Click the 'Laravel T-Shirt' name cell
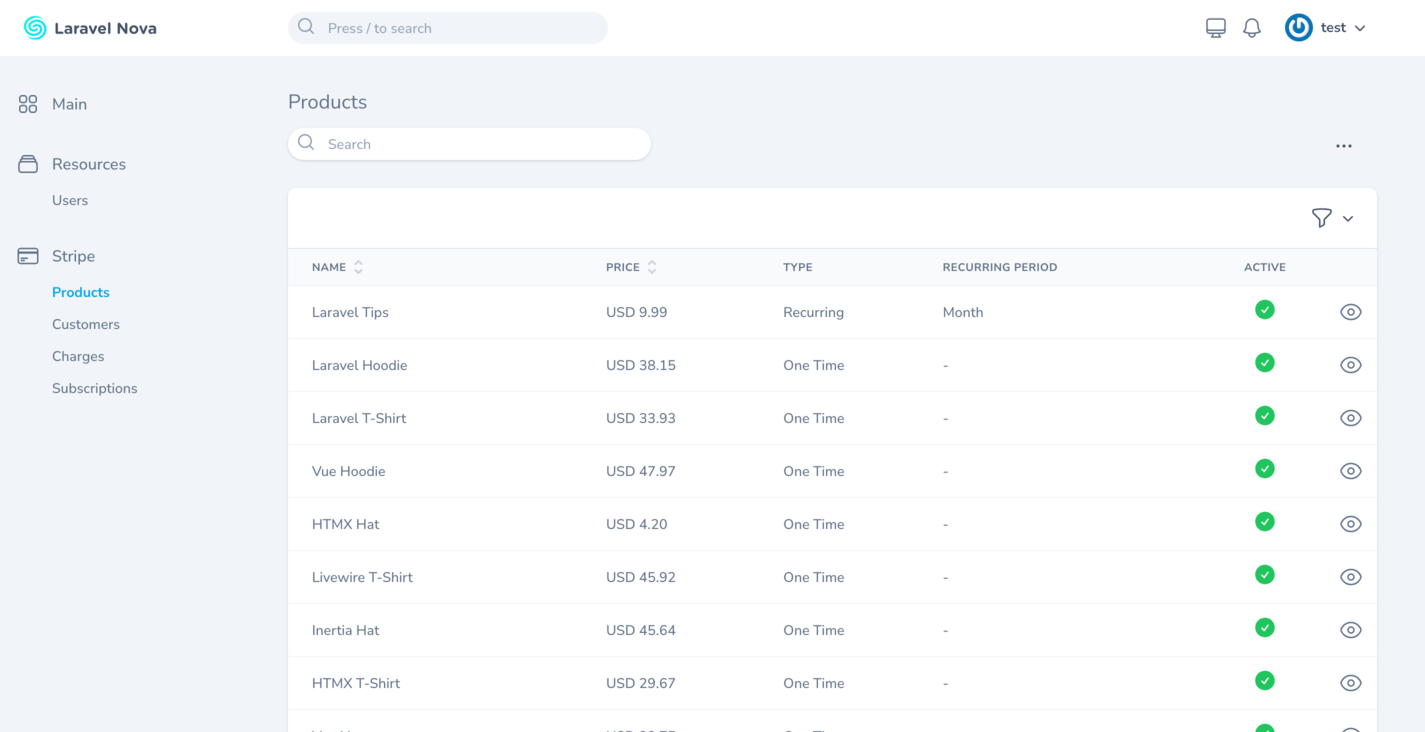 [359, 418]
